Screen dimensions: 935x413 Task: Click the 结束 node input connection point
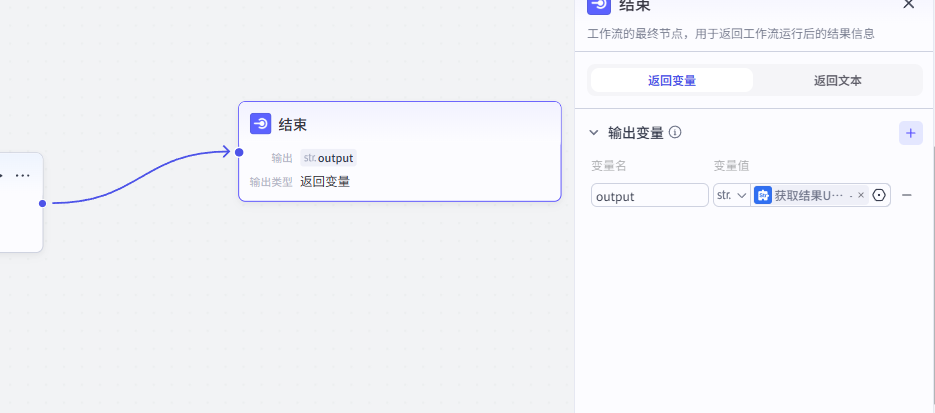click(x=239, y=152)
